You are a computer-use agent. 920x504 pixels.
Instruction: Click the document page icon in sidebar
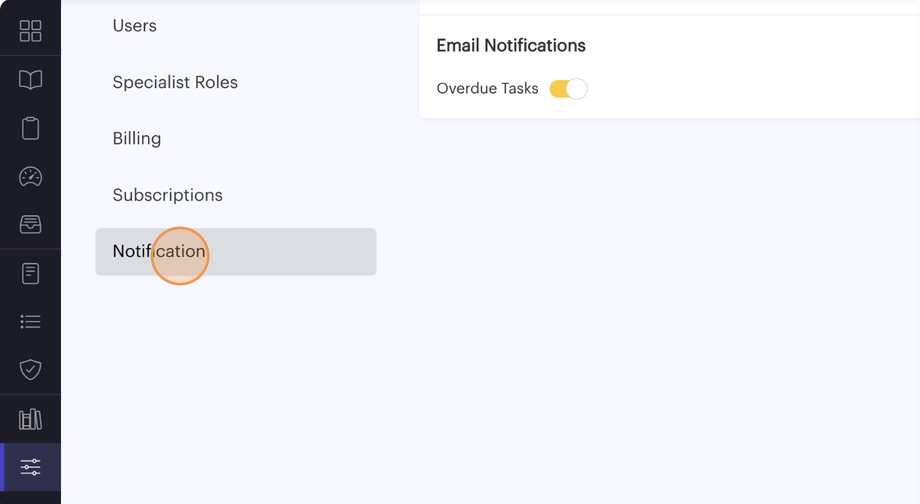30,273
